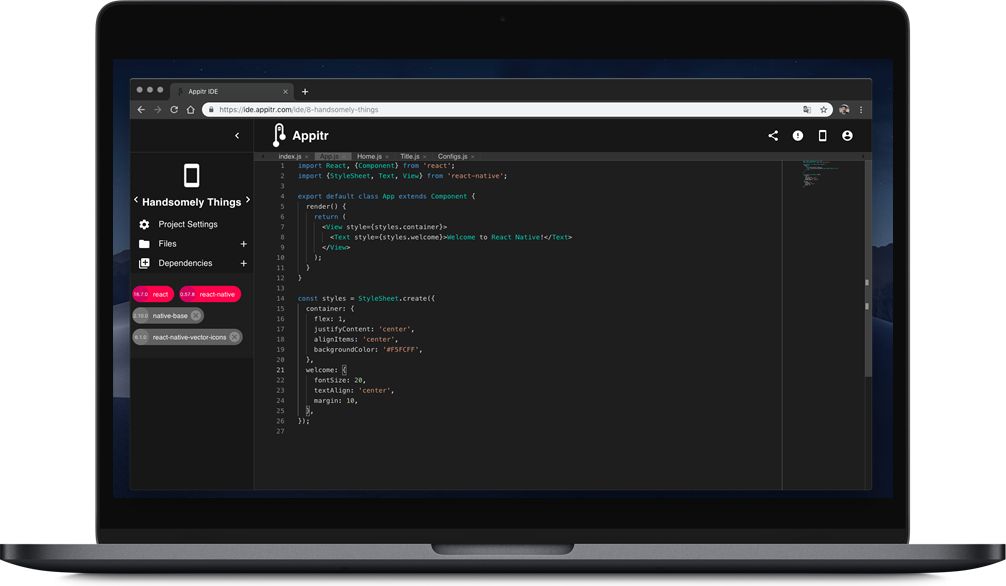Click the code minimap preview

[823, 174]
